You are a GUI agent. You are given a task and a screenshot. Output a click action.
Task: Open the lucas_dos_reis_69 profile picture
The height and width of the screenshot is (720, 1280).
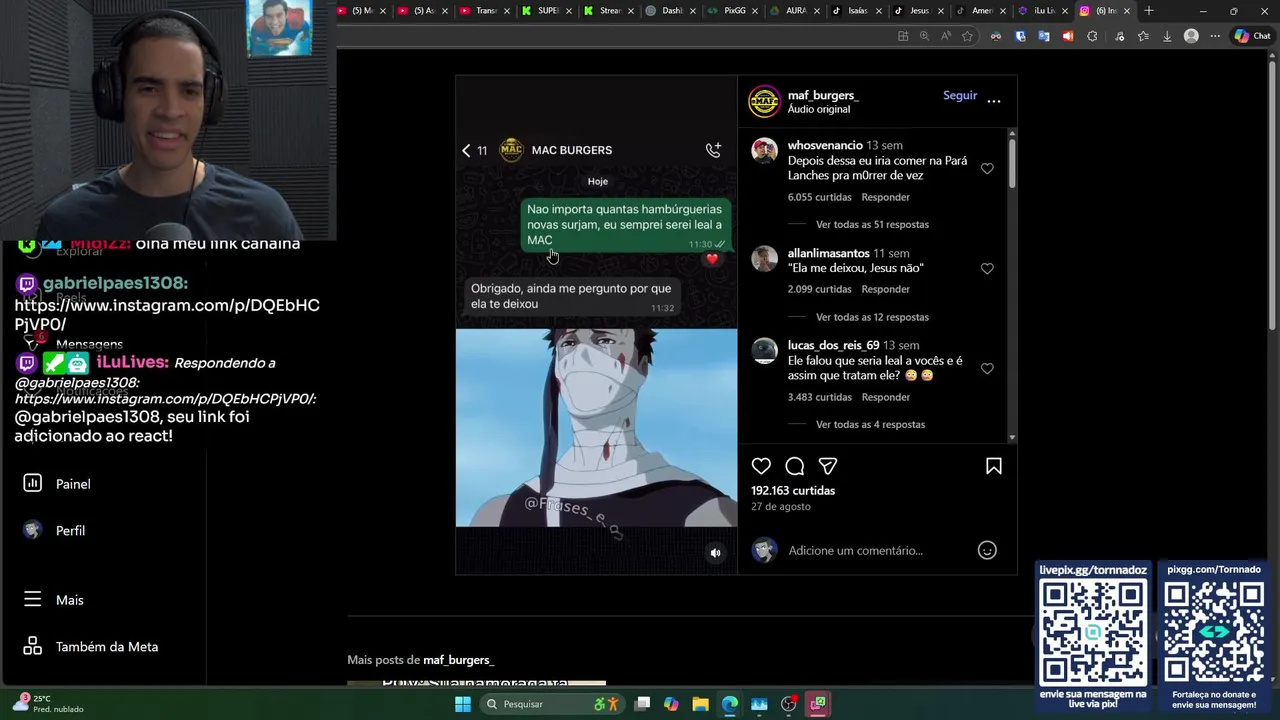[764, 351]
